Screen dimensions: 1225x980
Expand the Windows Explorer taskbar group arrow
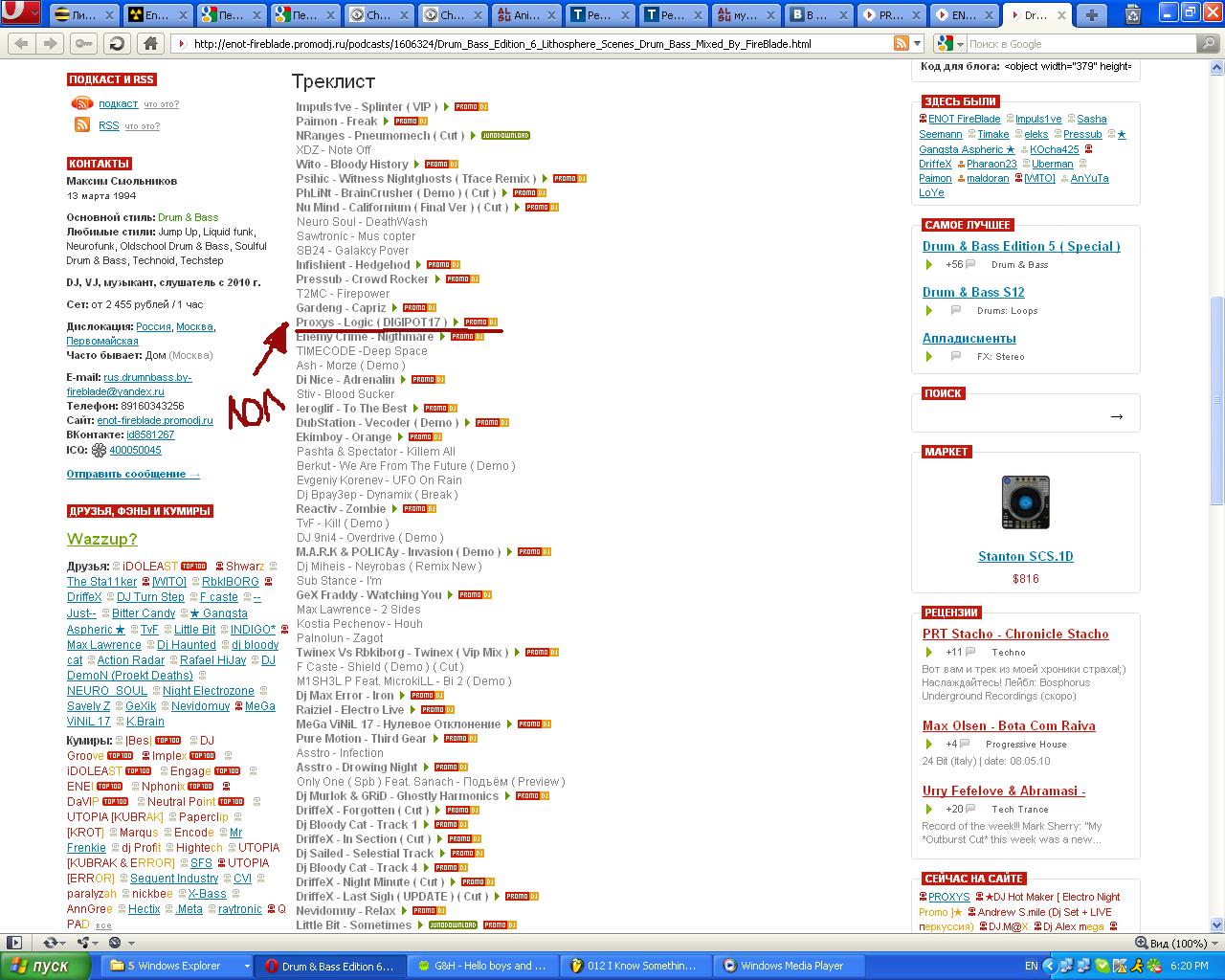tap(247, 966)
